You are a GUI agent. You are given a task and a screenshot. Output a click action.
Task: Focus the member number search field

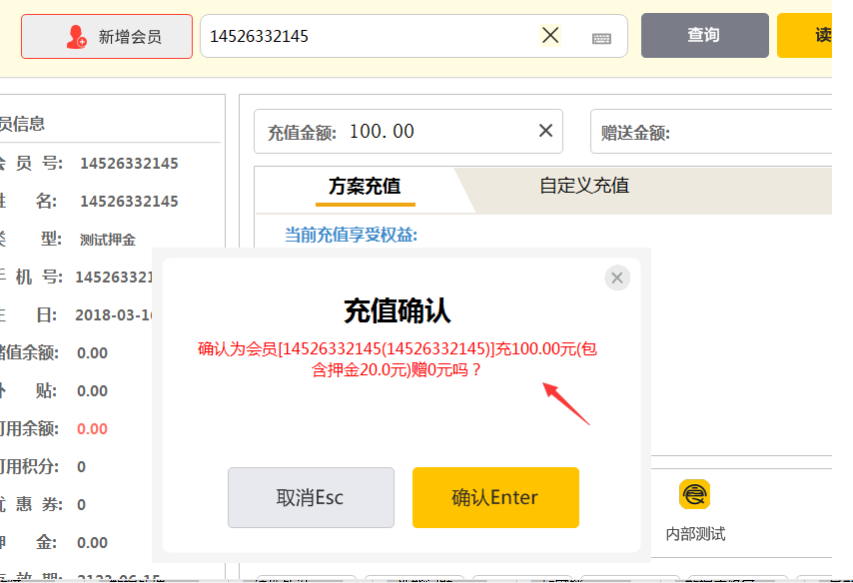(x=370, y=36)
